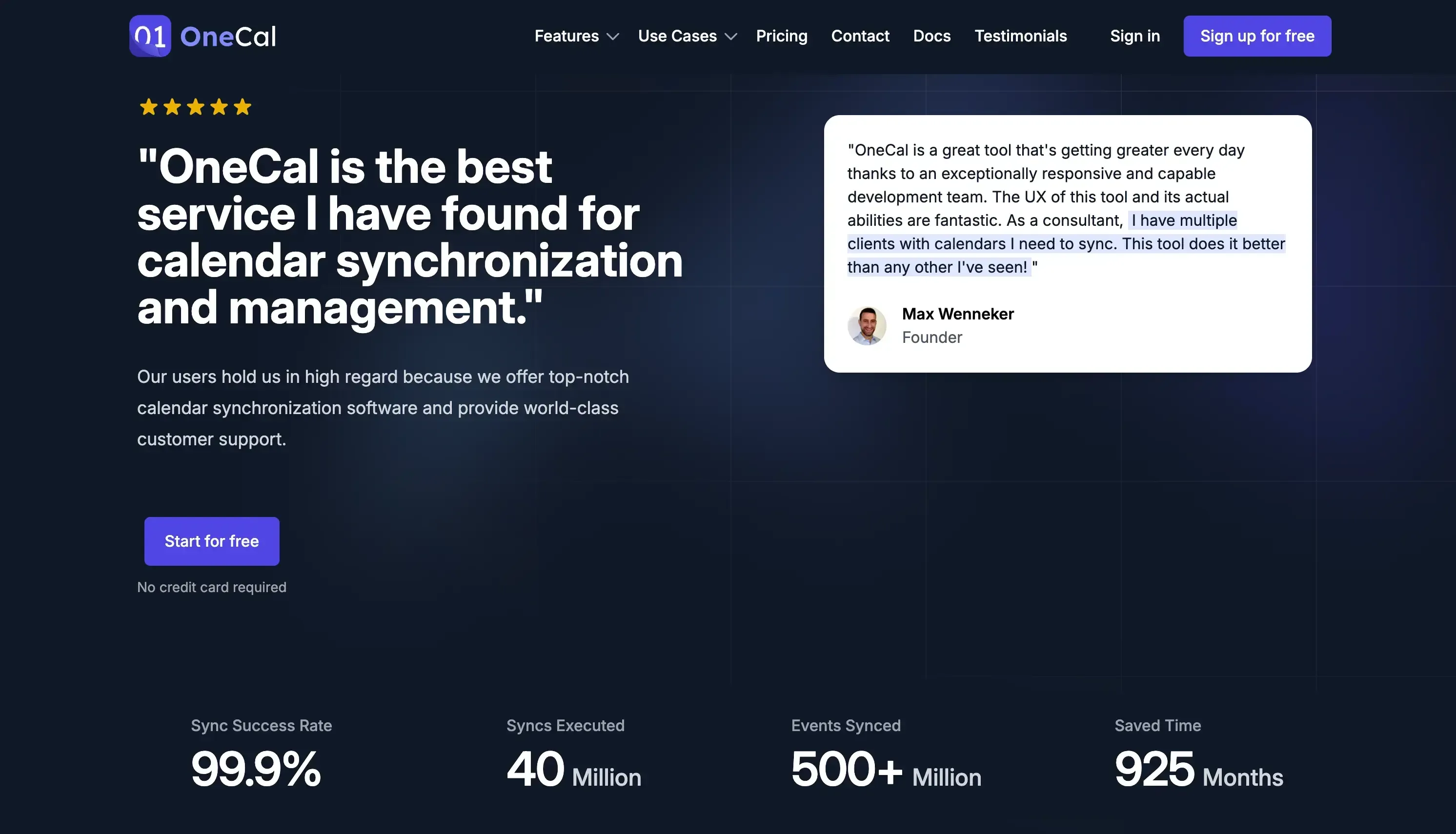Screen dimensions: 1456x834
Task: Expand the Features dropdown menu
Action: point(566,36)
